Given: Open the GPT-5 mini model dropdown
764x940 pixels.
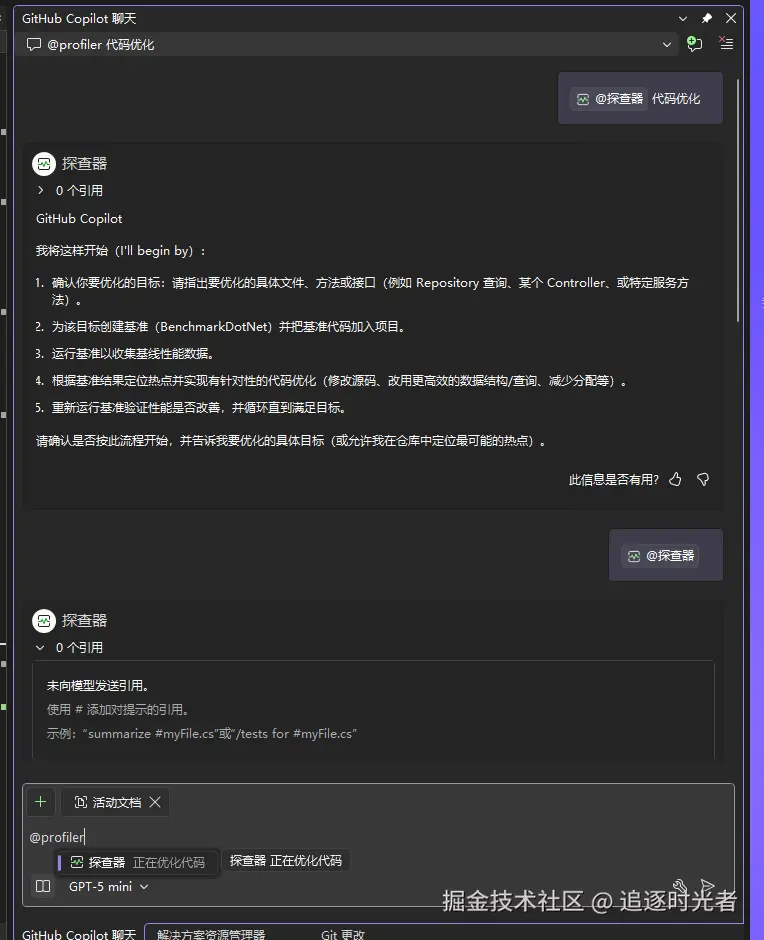Looking at the screenshot, I should click(109, 887).
